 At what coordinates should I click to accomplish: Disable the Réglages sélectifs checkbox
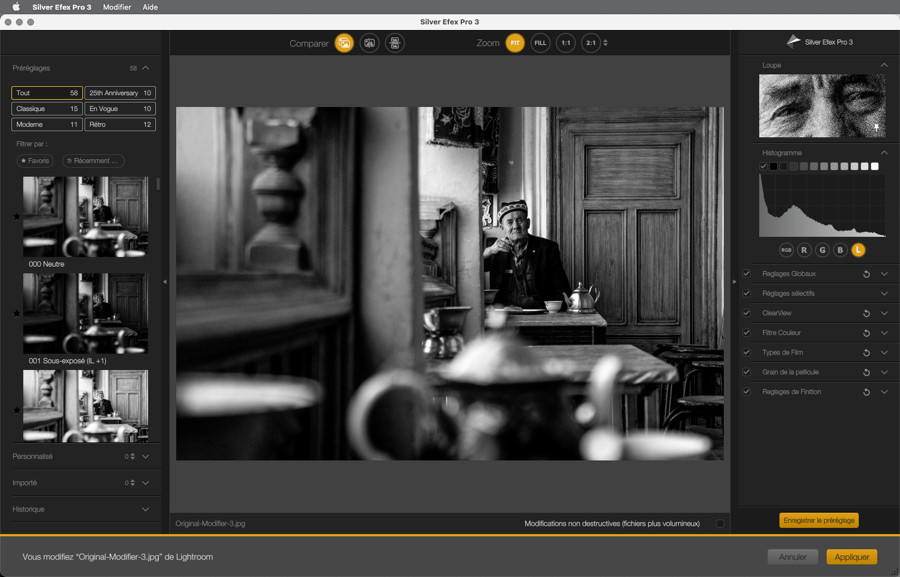746,293
